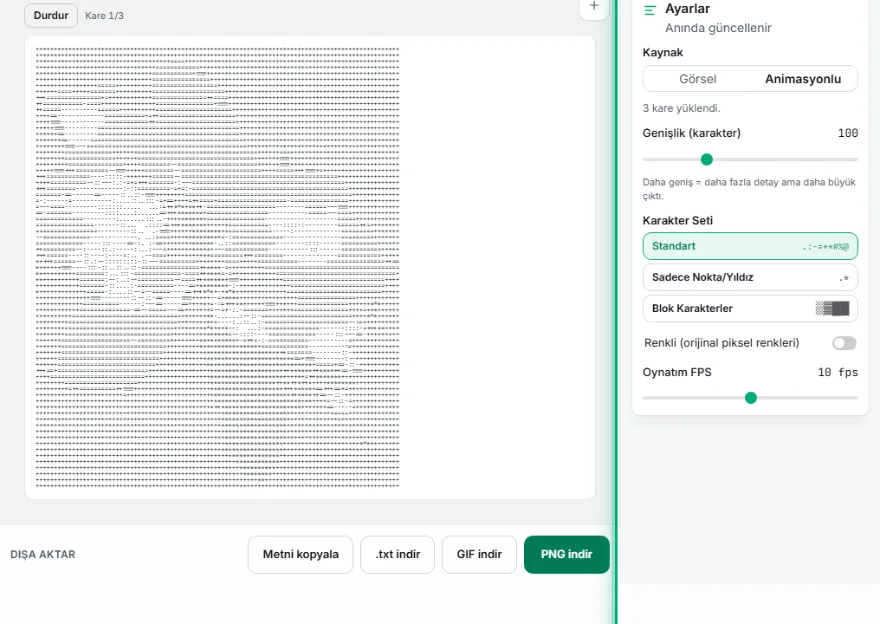
Task: Stop playback with the Durdur button
Action: [51, 15]
